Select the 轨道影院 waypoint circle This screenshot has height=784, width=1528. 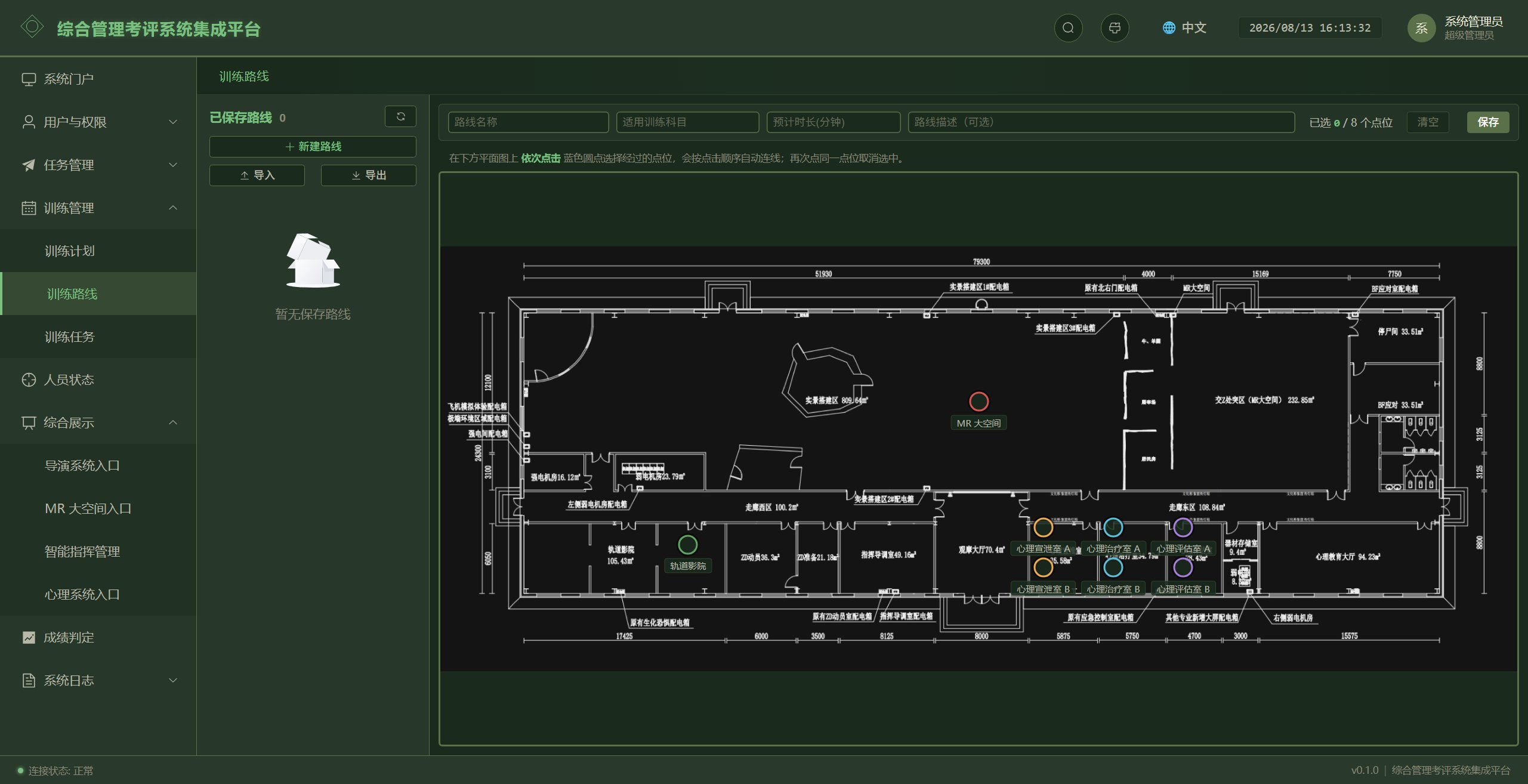coord(687,545)
